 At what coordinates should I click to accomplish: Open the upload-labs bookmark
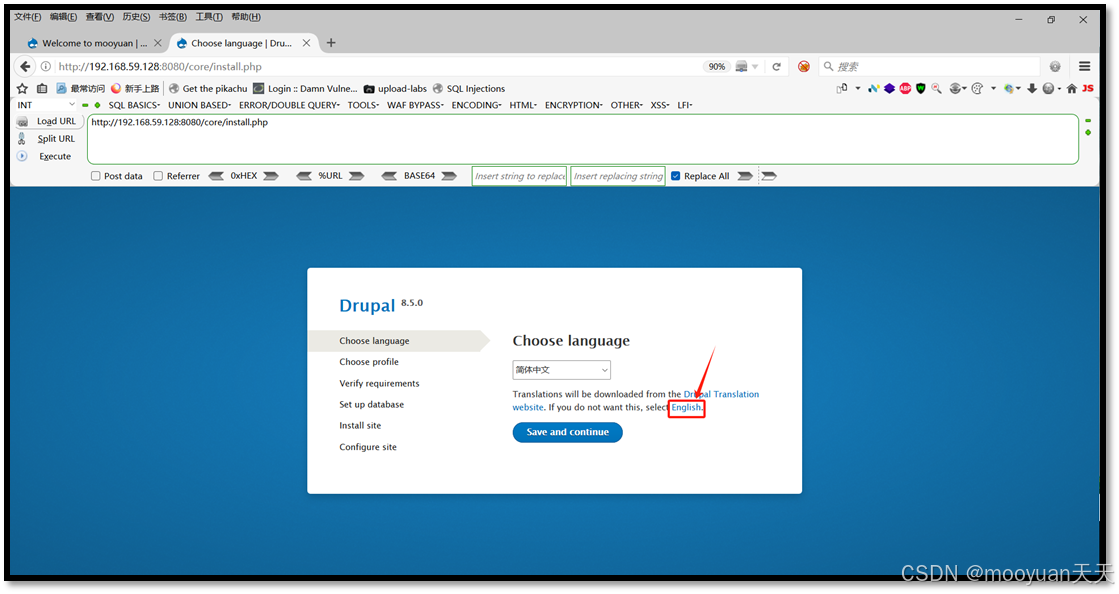pos(395,89)
